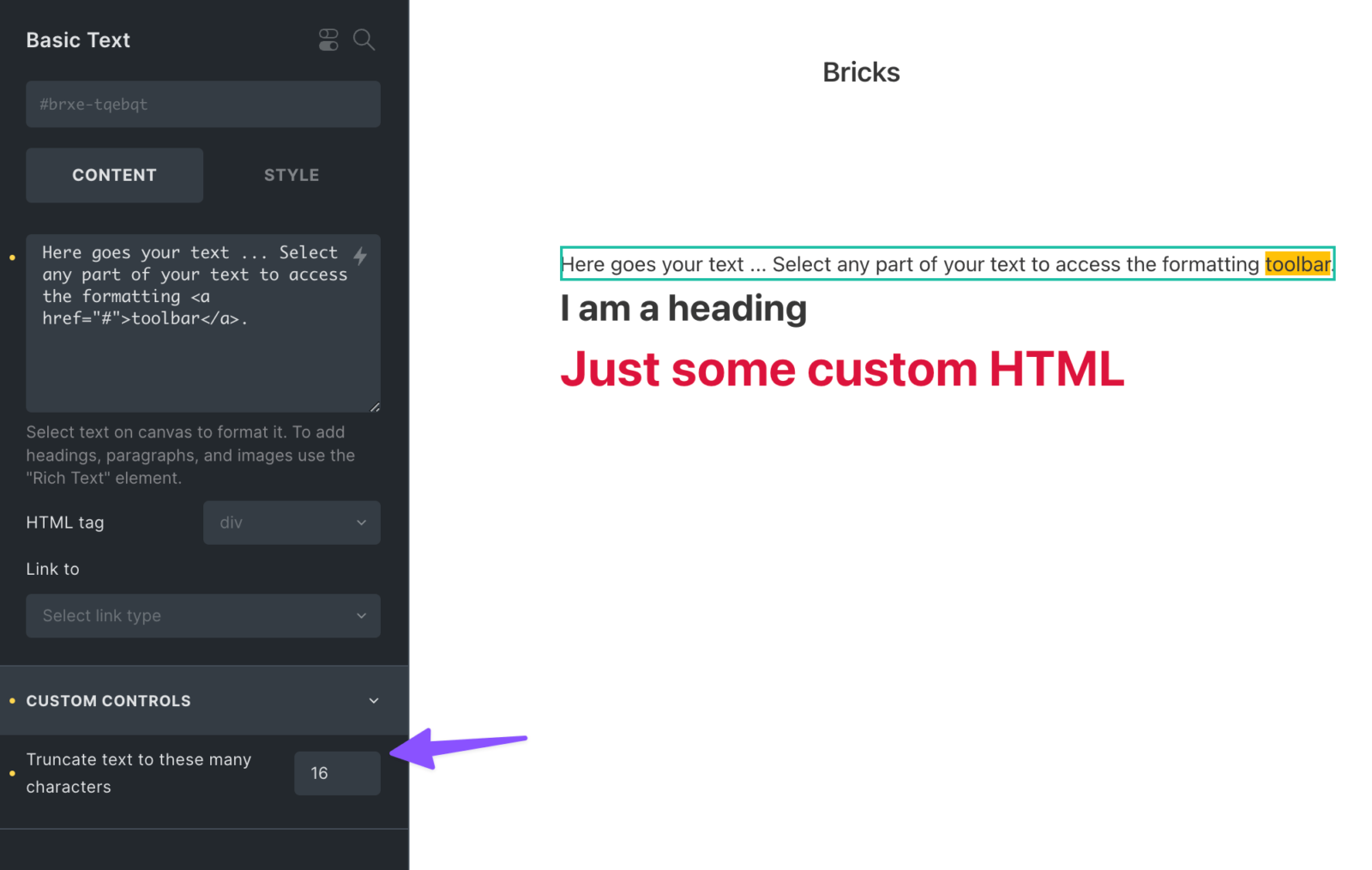
Task: Open the HTML tag dropdown
Action: point(292,523)
